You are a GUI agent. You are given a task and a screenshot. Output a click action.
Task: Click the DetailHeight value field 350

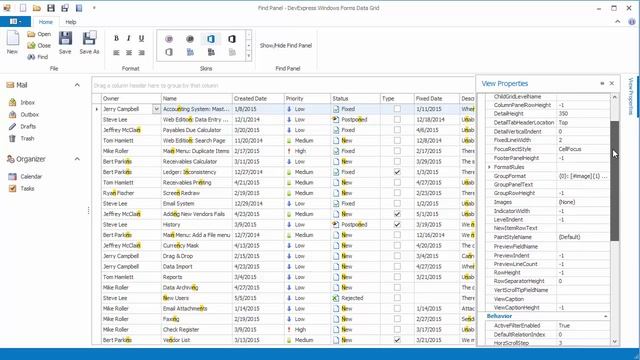coord(583,114)
